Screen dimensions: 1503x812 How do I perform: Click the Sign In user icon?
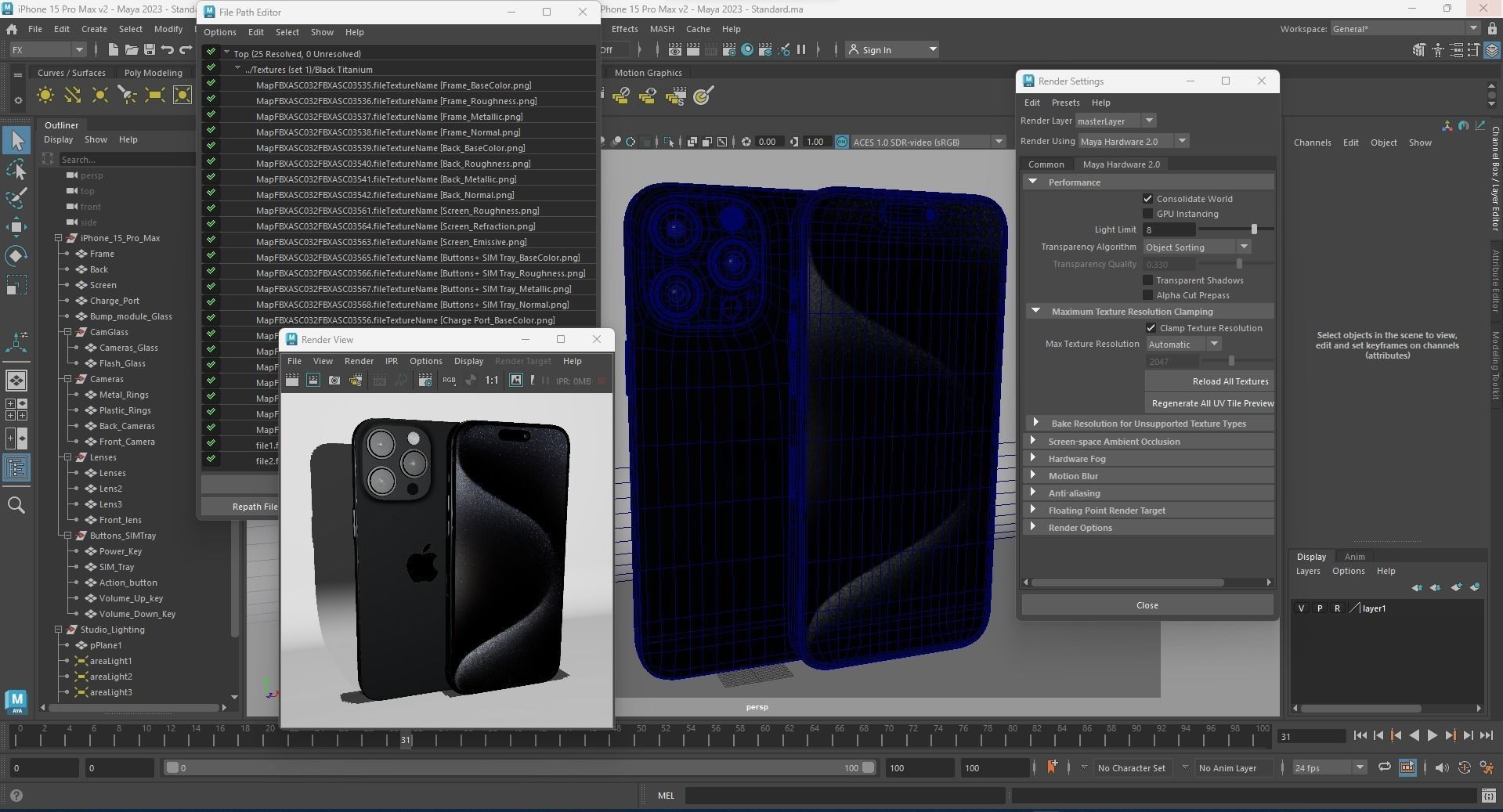point(854,49)
